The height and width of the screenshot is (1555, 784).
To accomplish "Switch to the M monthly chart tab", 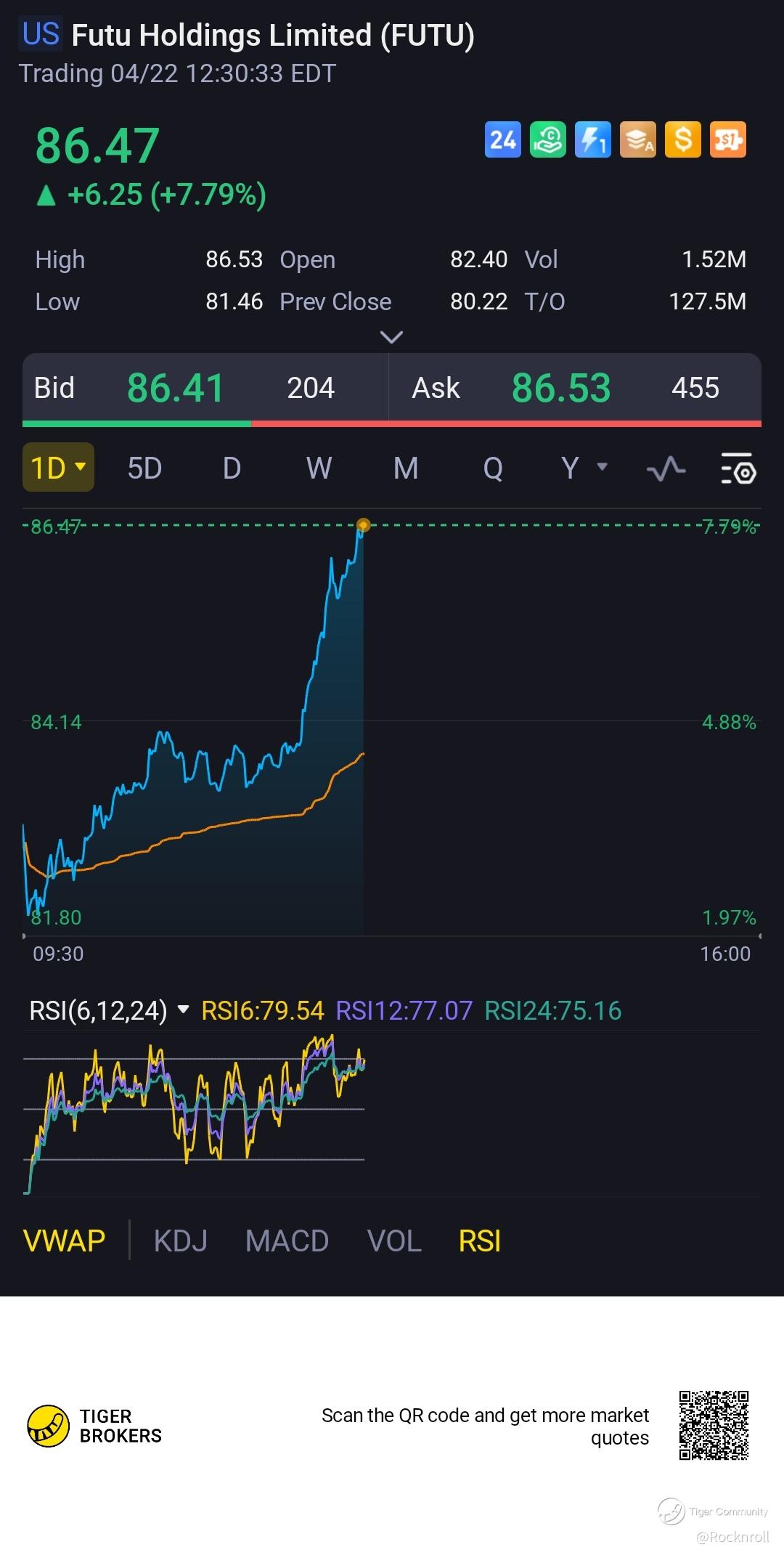I will (x=406, y=468).
